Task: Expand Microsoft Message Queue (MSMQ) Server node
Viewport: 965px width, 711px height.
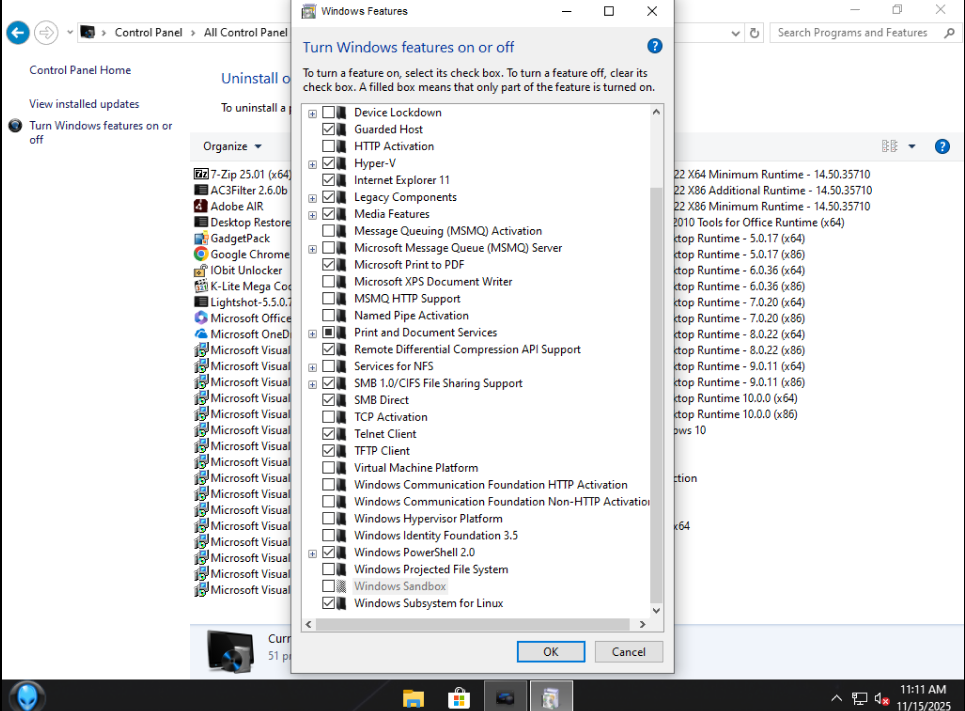Action: click(313, 249)
